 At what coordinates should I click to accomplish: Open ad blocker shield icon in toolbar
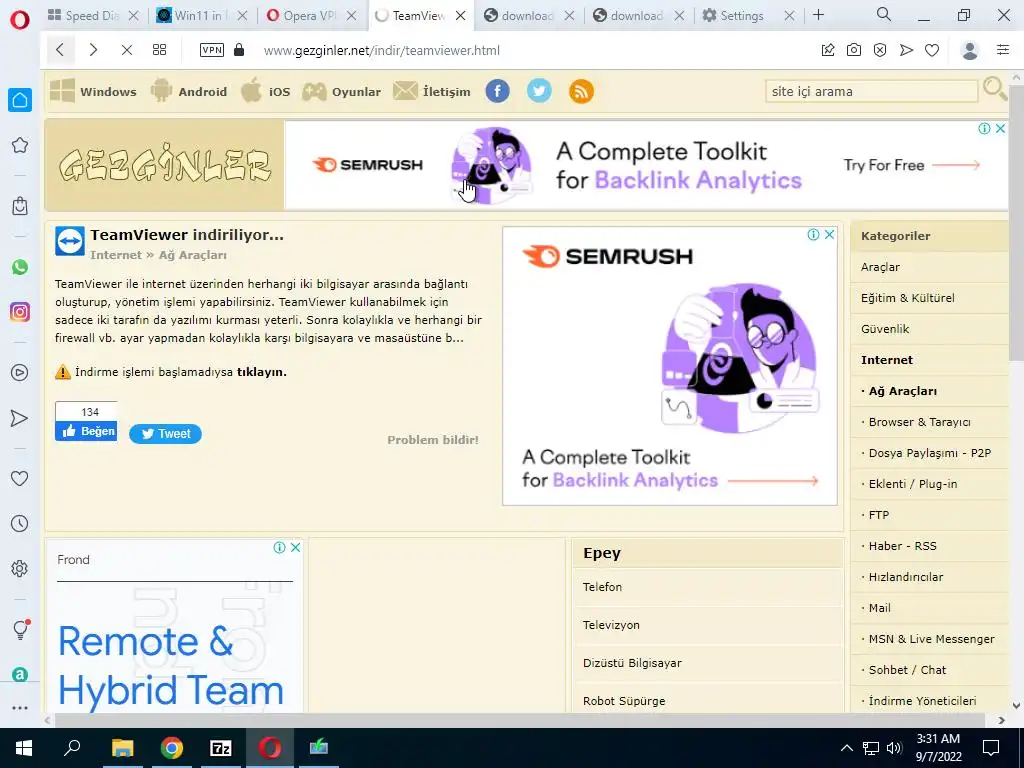coord(880,50)
